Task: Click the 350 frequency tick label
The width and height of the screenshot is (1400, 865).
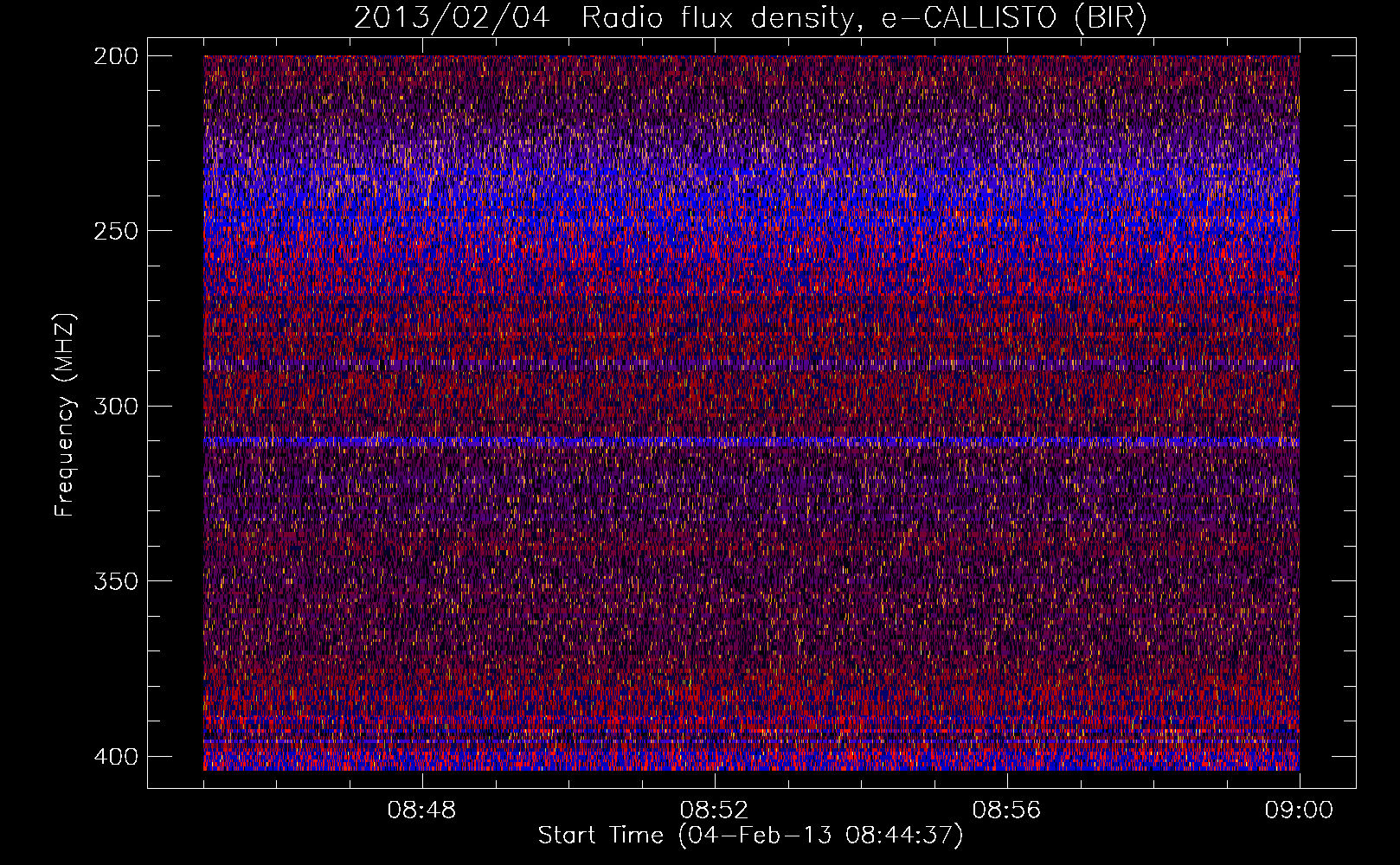Action: coord(115,581)
